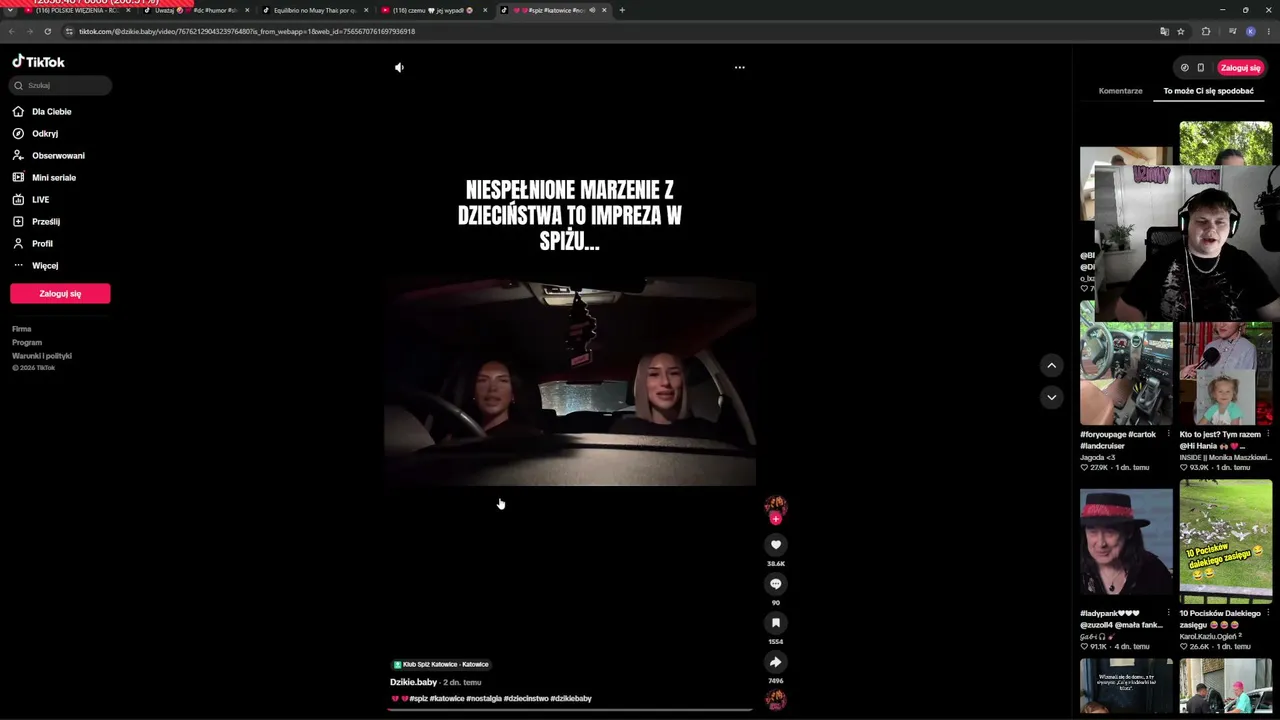The image size is (1280, 720).
Task: Translate the page with the translate icon
Action: pos(1164,31)
